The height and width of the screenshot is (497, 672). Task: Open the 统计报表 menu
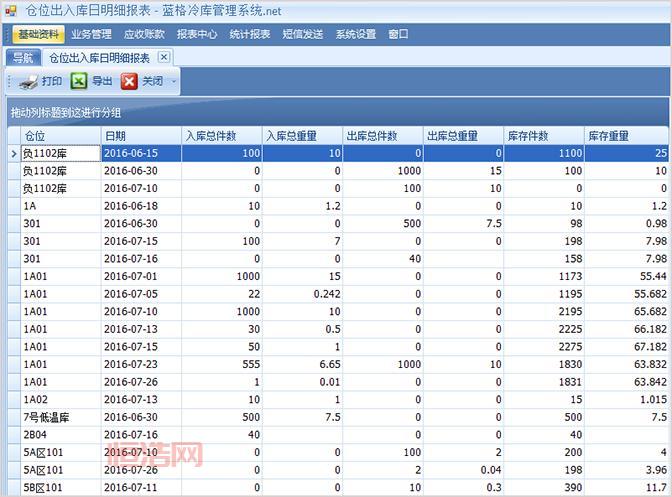click(250, 34)
